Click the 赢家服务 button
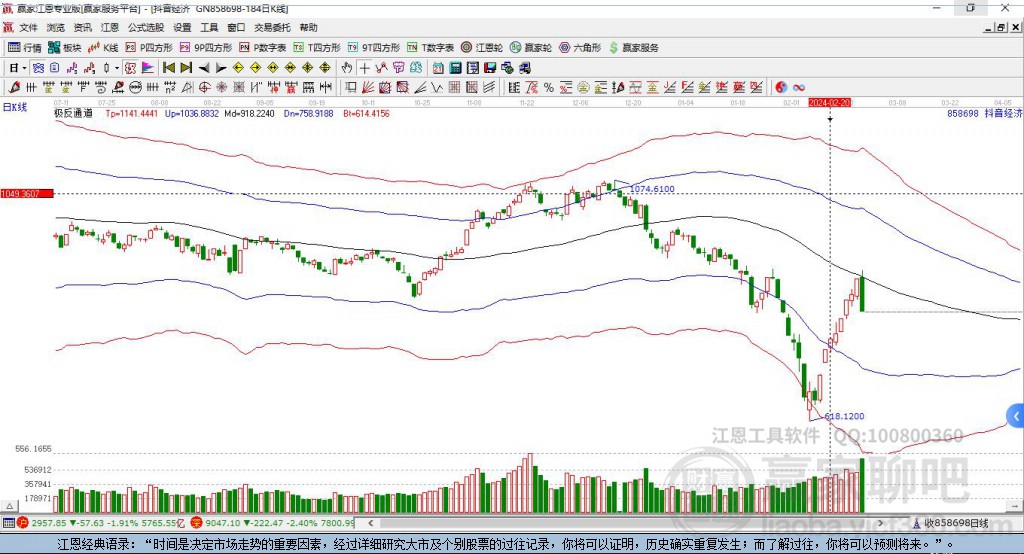Screen dimensions: 1024x554 coord(633,48)
